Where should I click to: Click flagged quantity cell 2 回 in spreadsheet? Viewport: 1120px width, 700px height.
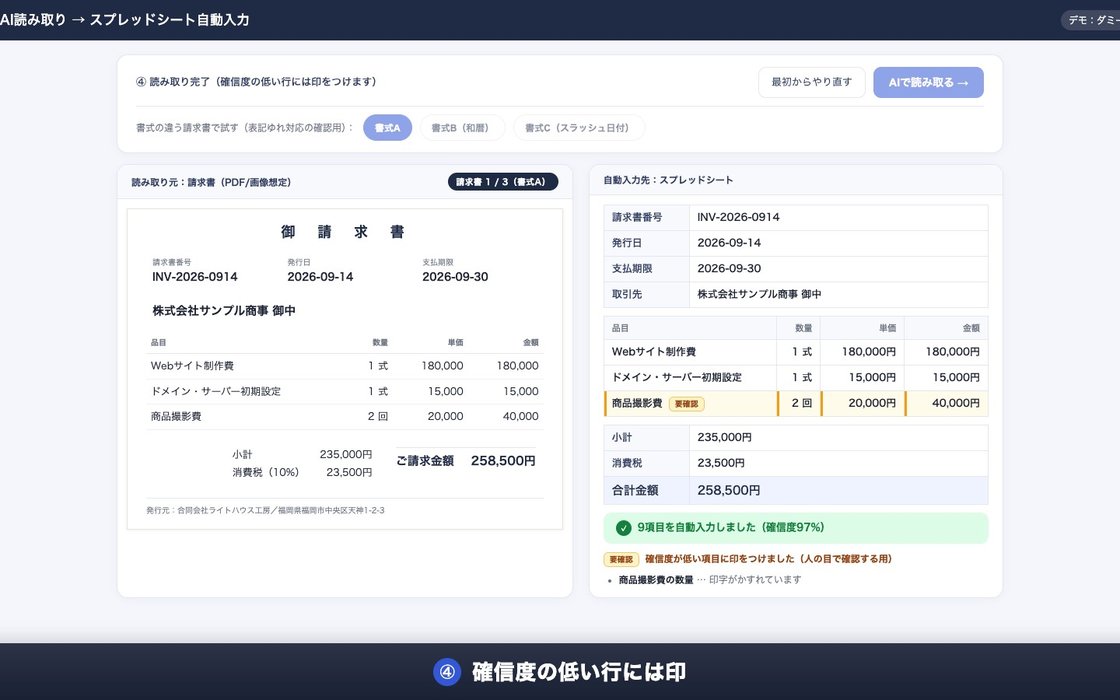[x=799, y=404]
